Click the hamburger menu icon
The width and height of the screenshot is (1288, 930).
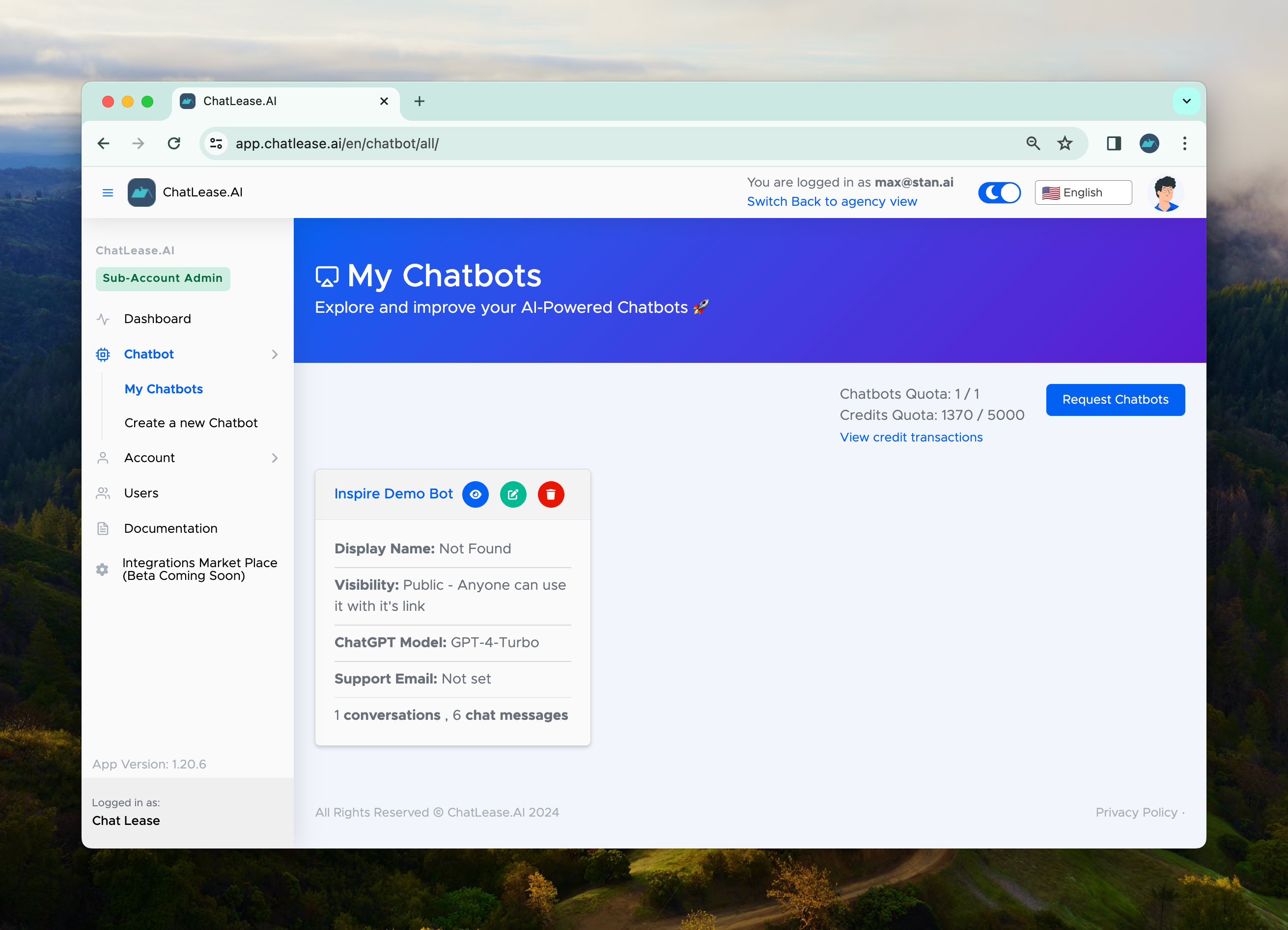tap(107, 192)
